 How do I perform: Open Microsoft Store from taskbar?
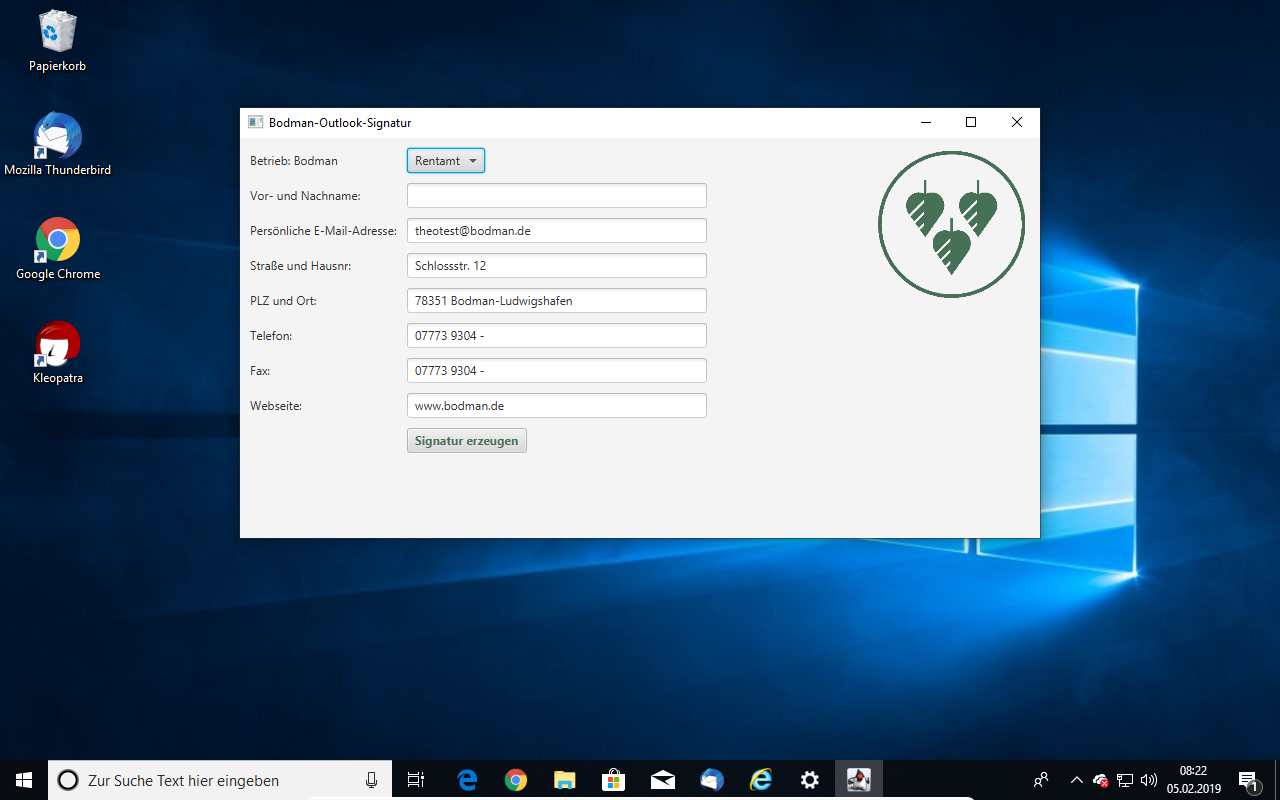tap(614, 780)
